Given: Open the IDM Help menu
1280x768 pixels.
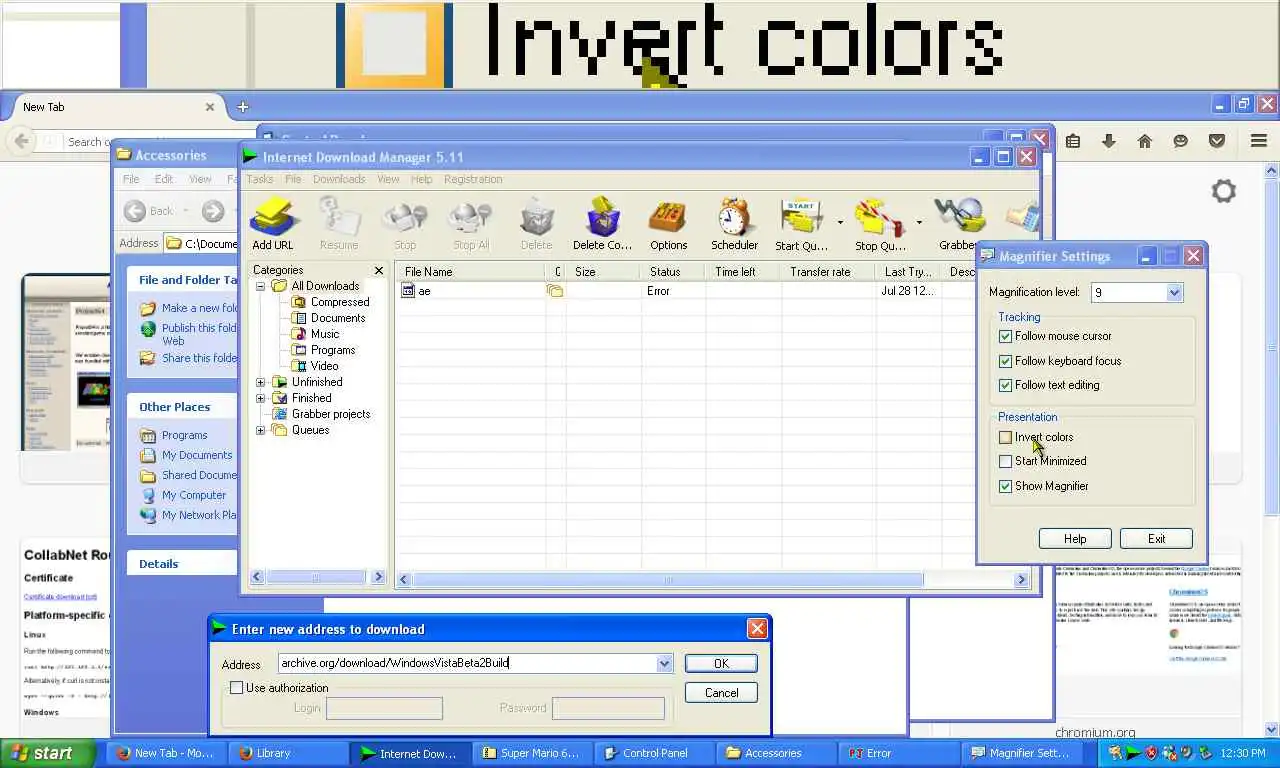Looking at the screenshot, I should pos(422,179).
